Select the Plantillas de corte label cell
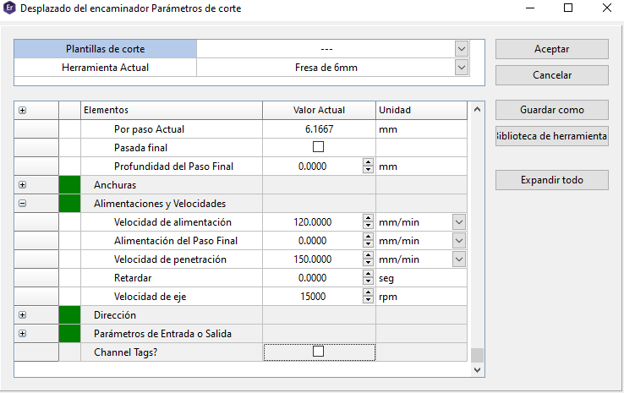The height and width of the screenshot is (393, 624). coord(105,49)
